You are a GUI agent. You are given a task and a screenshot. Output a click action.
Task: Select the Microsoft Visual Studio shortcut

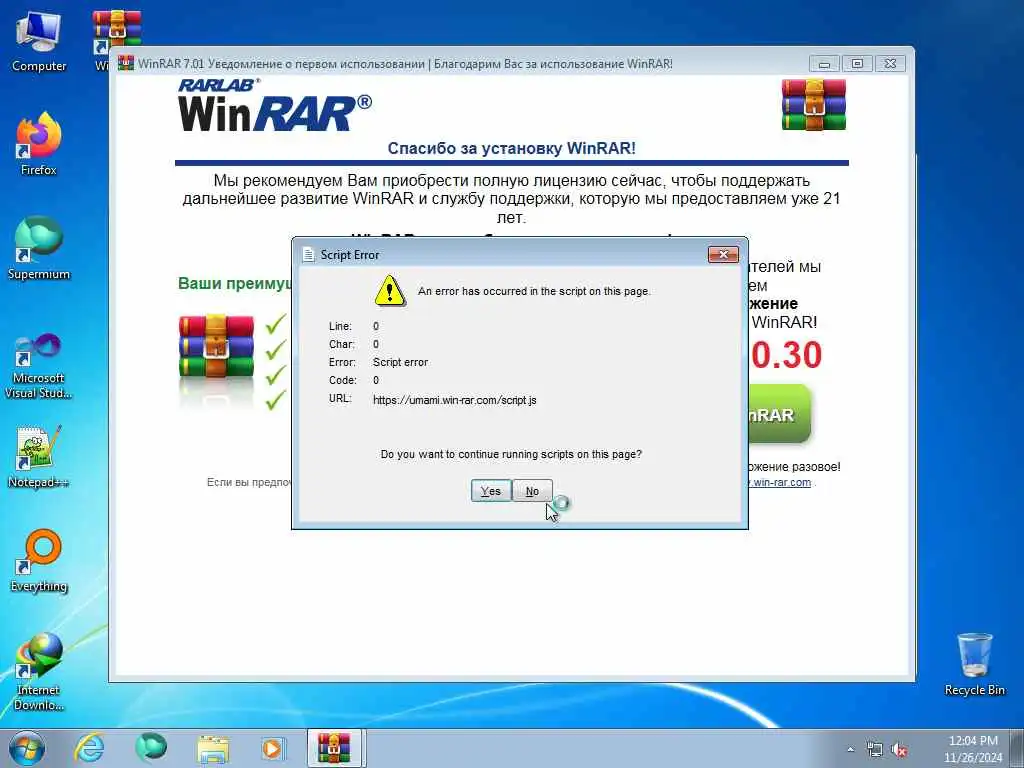pyautogui.click(x=39, y=366)
